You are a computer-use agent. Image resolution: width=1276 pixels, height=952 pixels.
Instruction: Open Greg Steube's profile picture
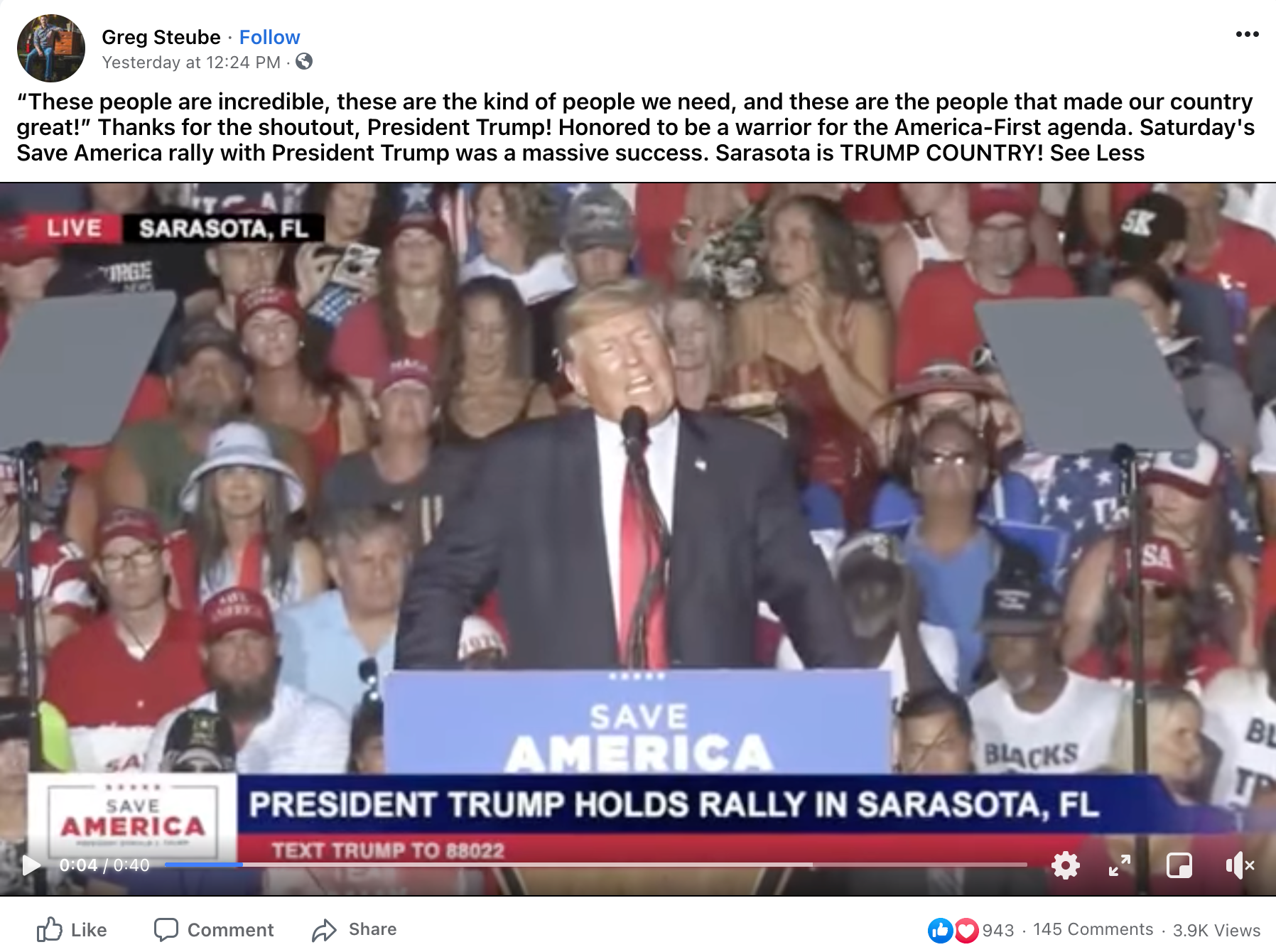(x=51, y=48)
